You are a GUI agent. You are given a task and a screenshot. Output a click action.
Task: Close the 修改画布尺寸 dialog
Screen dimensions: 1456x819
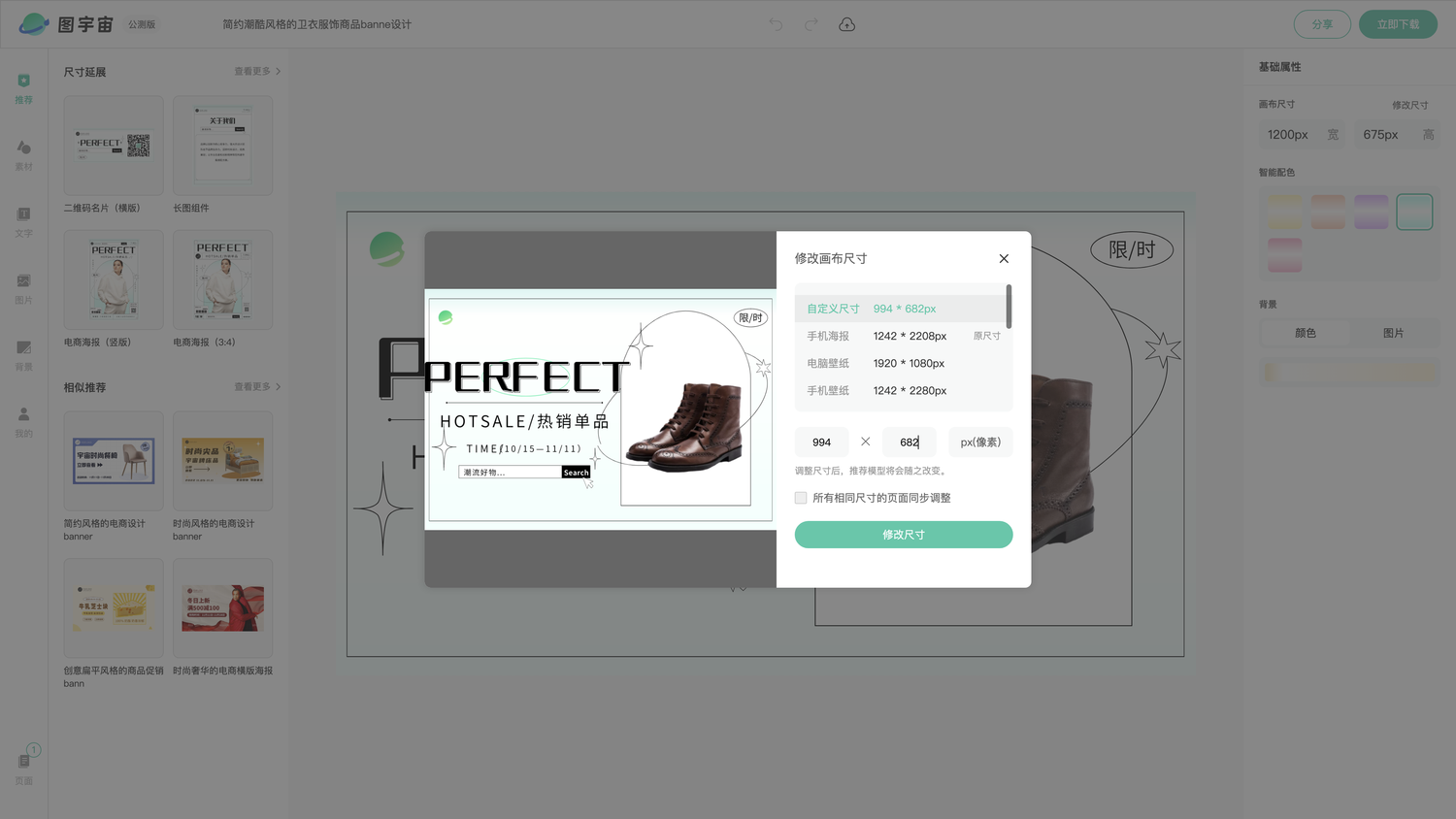[1004, 258]
